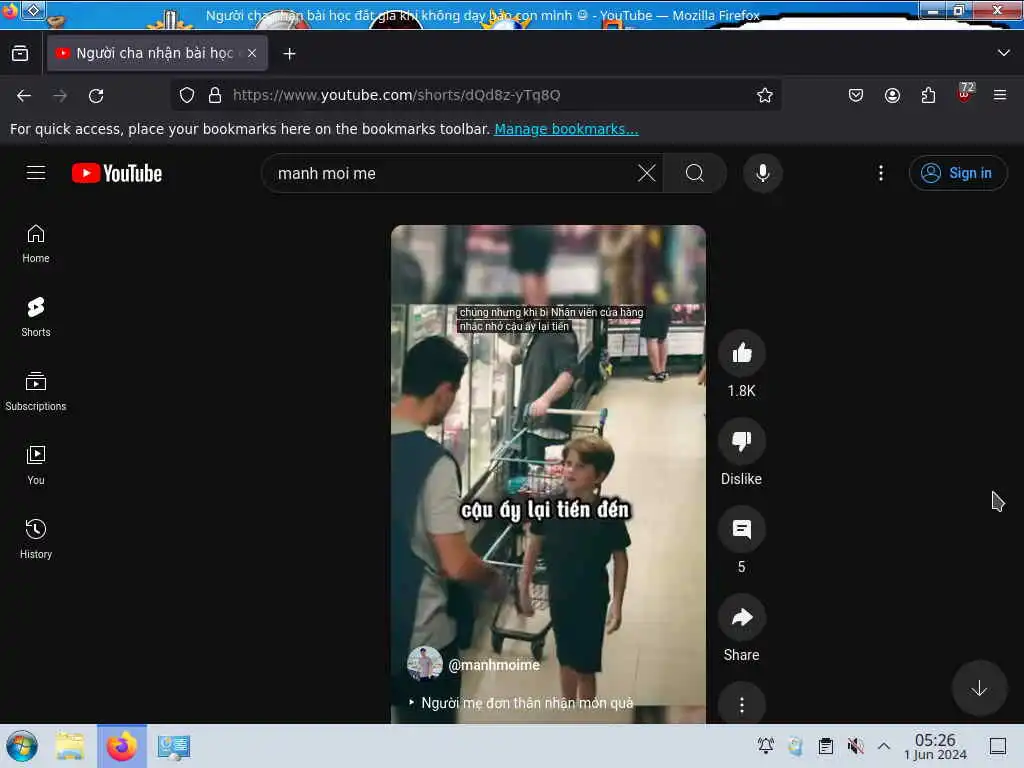This screenshot has height=768, width=1024.
Task: Open the extension with 72 badge
Action: tap(965, 93)
